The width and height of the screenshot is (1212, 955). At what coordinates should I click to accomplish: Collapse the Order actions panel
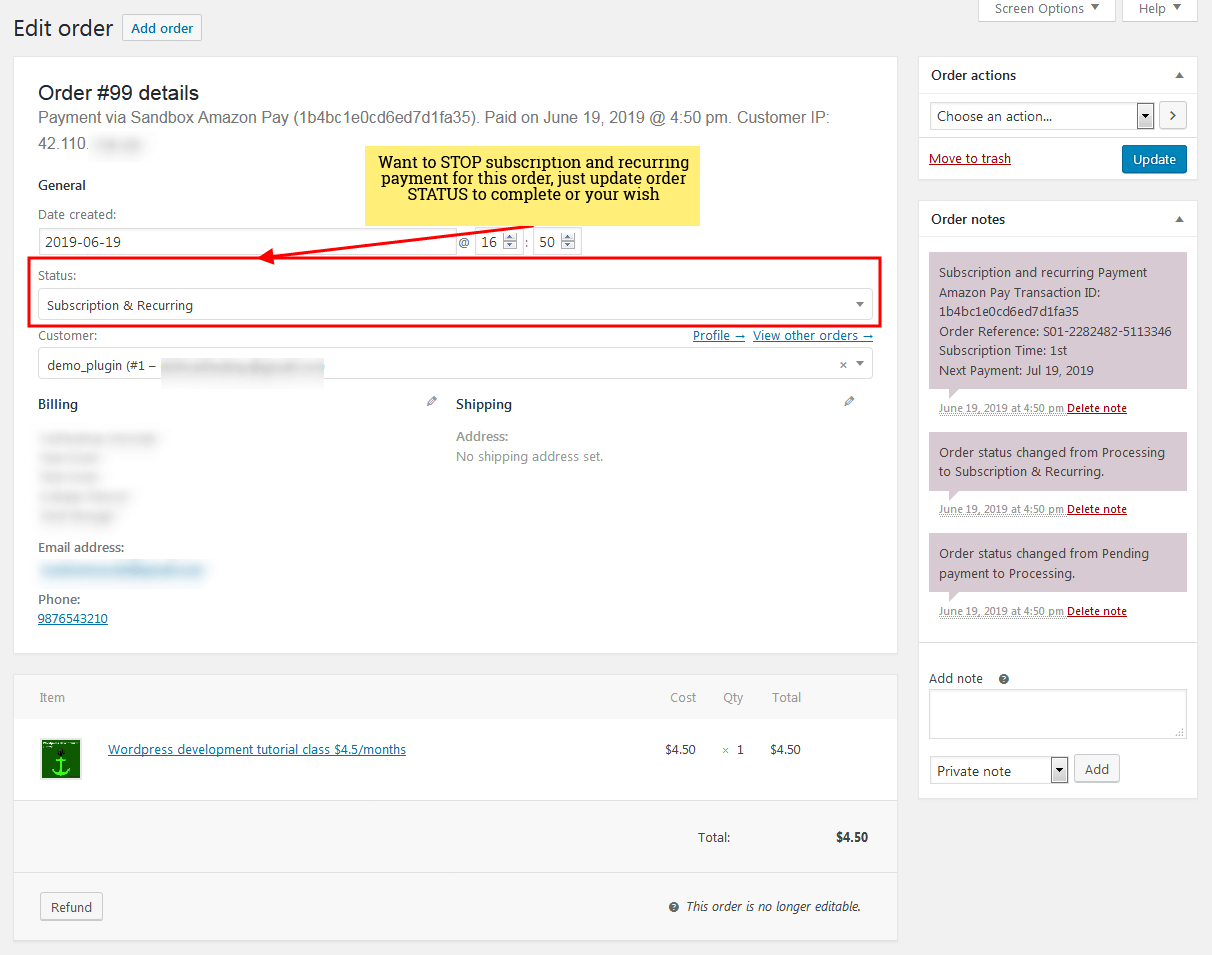pyautogui.click(x=1179, y=76)
